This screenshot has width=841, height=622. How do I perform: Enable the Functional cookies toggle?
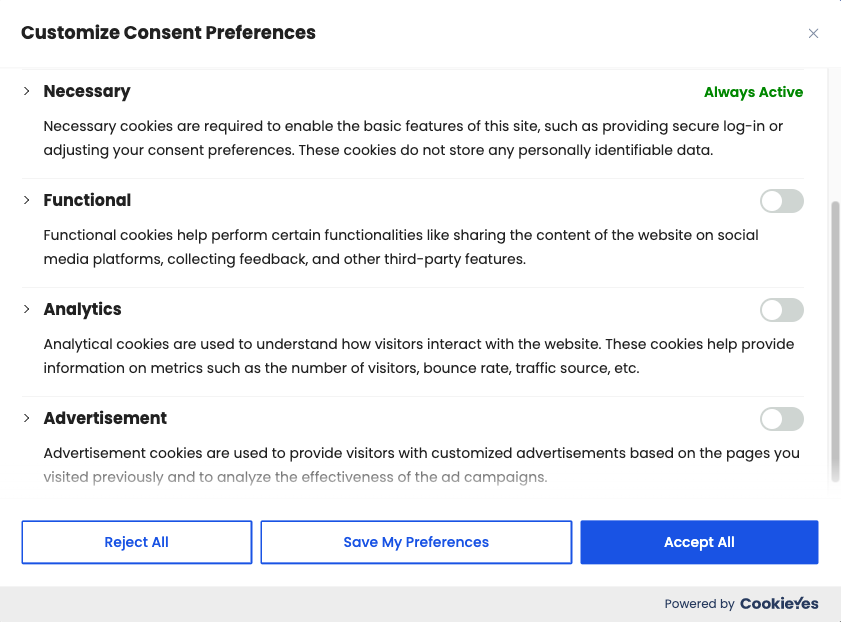(x=781, y=201)
